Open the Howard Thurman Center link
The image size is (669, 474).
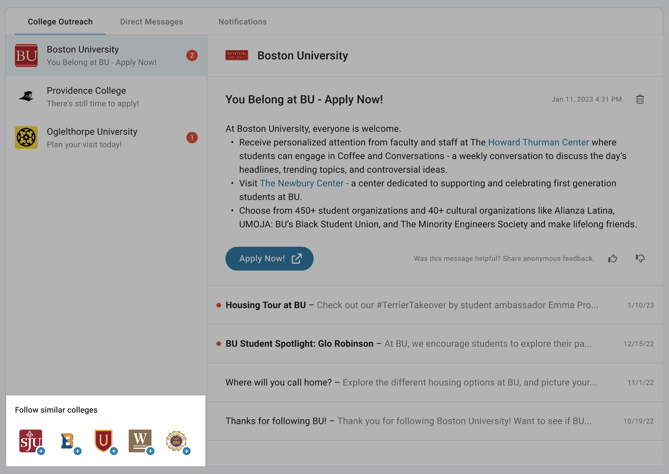click(x=538, y=142)
